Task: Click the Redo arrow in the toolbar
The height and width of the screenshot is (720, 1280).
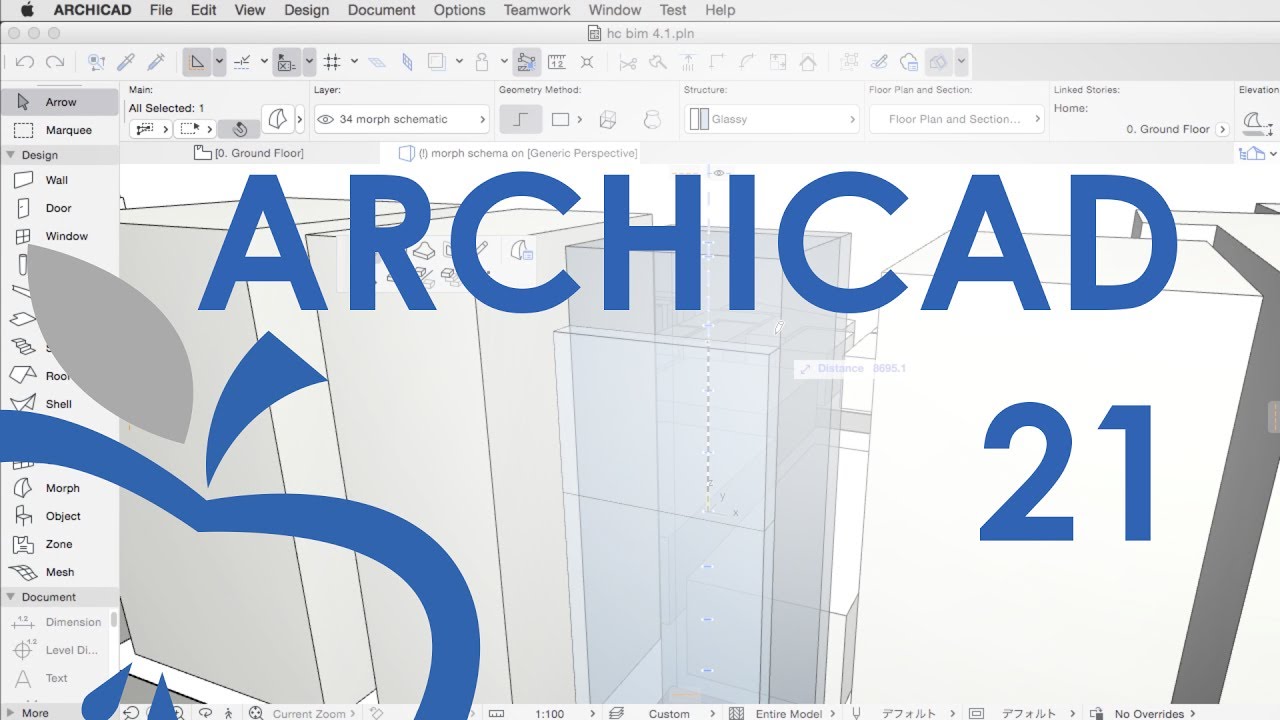Action: click(x=55, y=62)
